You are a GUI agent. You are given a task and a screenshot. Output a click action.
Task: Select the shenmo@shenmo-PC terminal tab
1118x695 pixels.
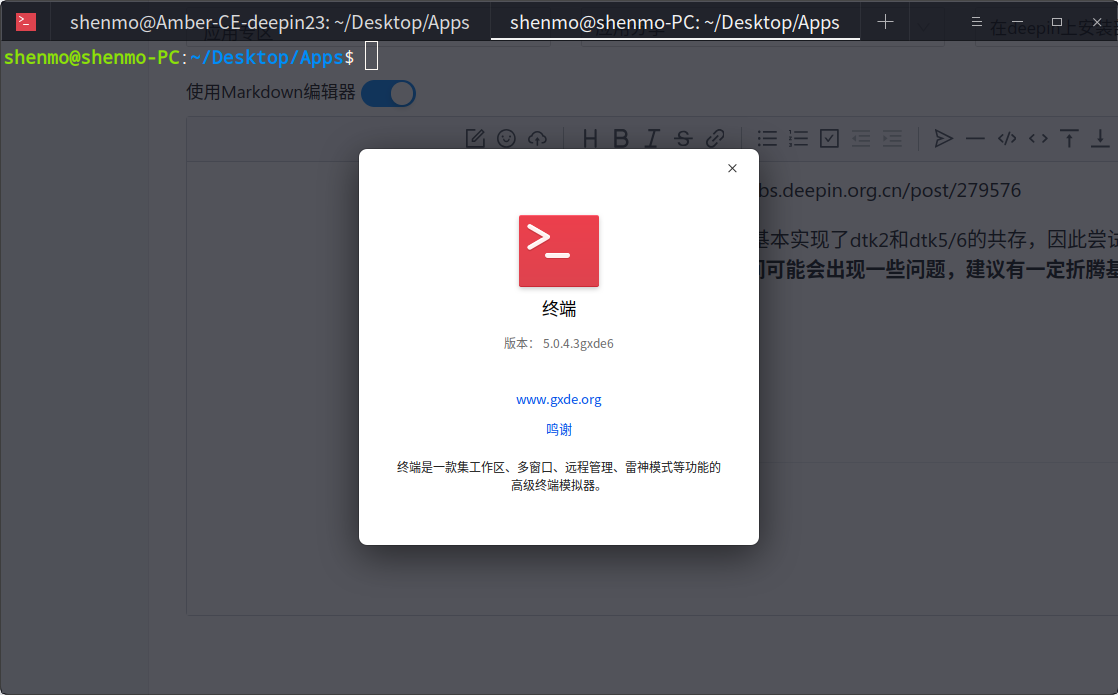click(x=675, y=22)
